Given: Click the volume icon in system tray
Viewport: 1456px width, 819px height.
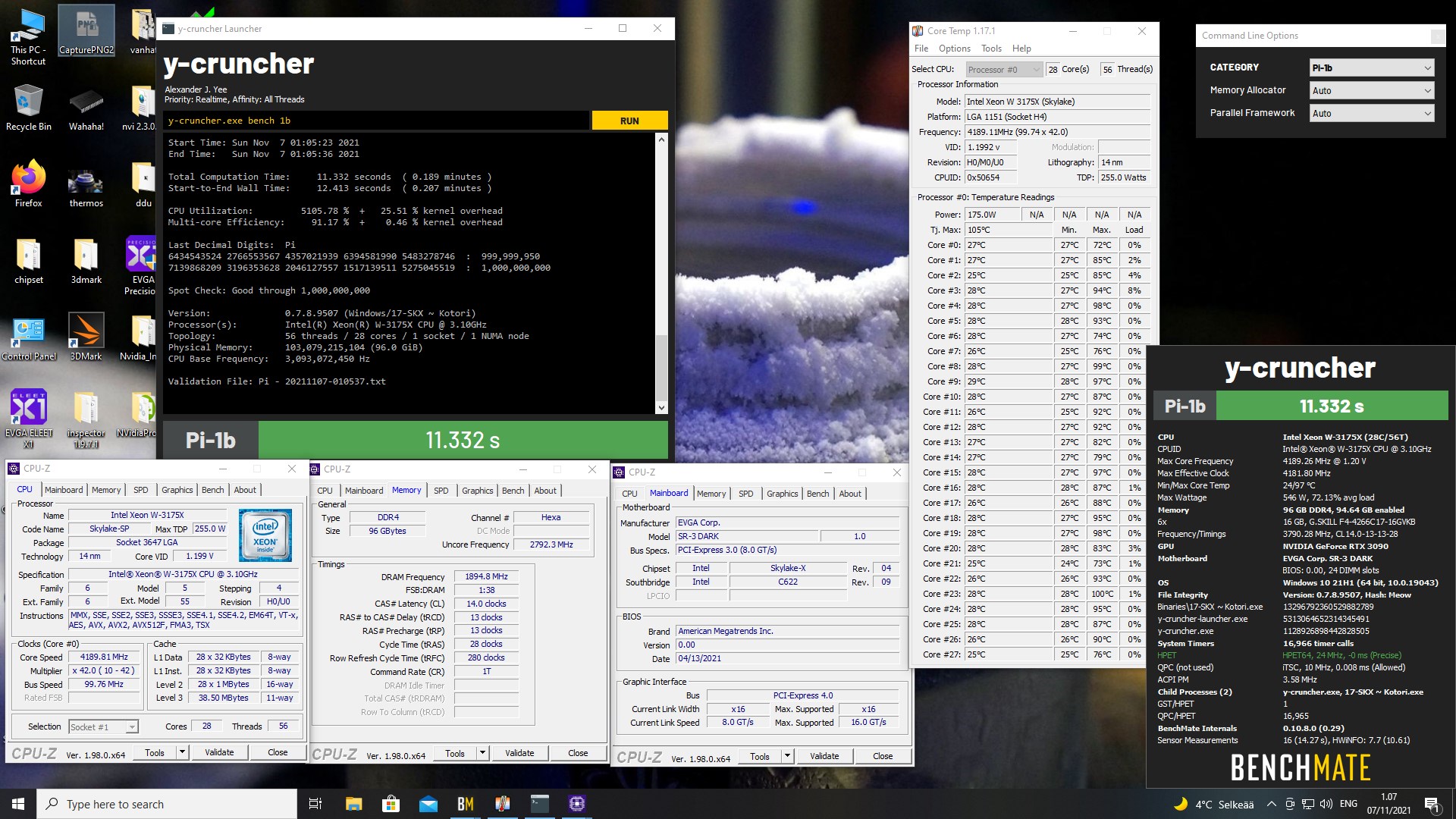Looking at the screenshot, I should [1326, 804].
